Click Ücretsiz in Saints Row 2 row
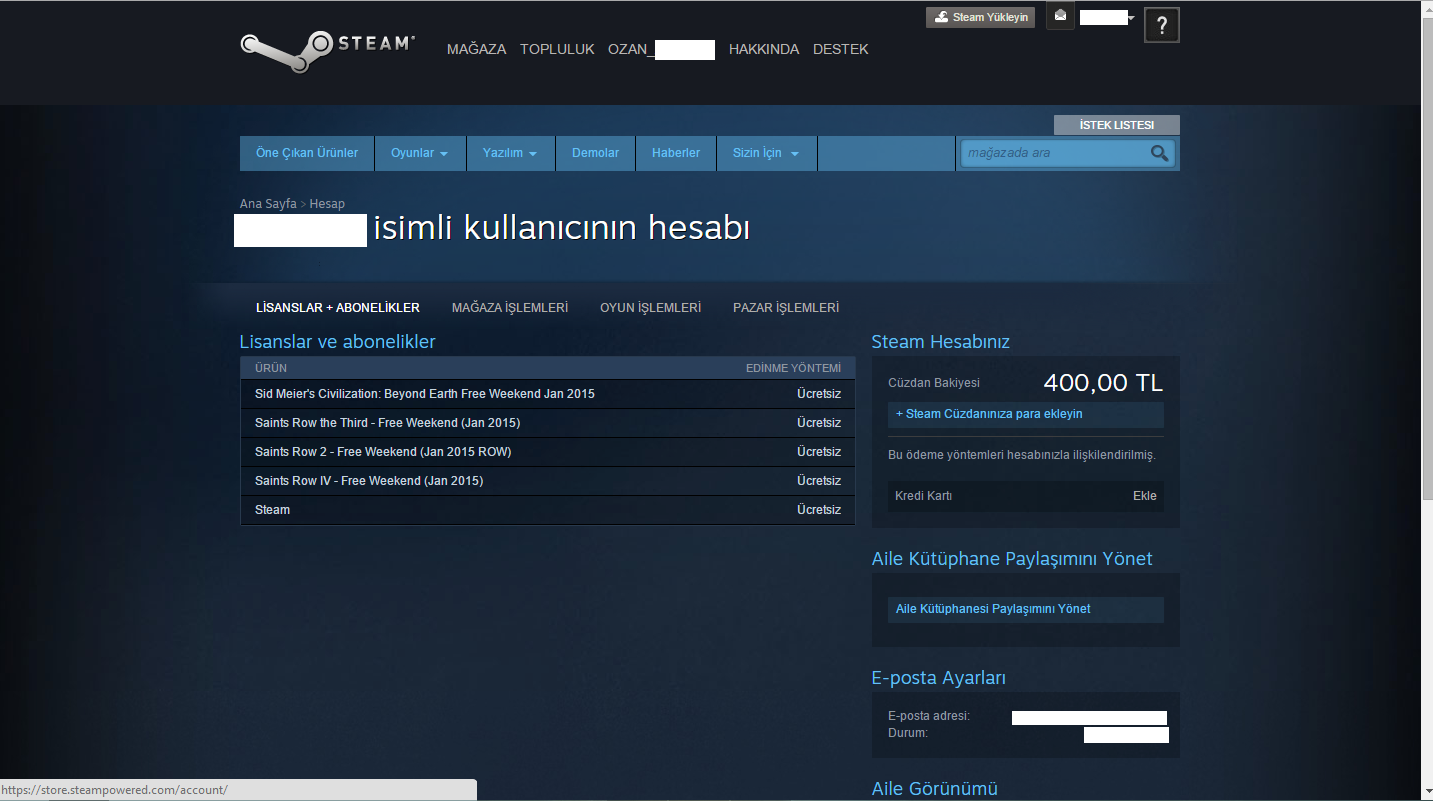The height and width of the screenshot is (801, 1433). pos(819,452)
